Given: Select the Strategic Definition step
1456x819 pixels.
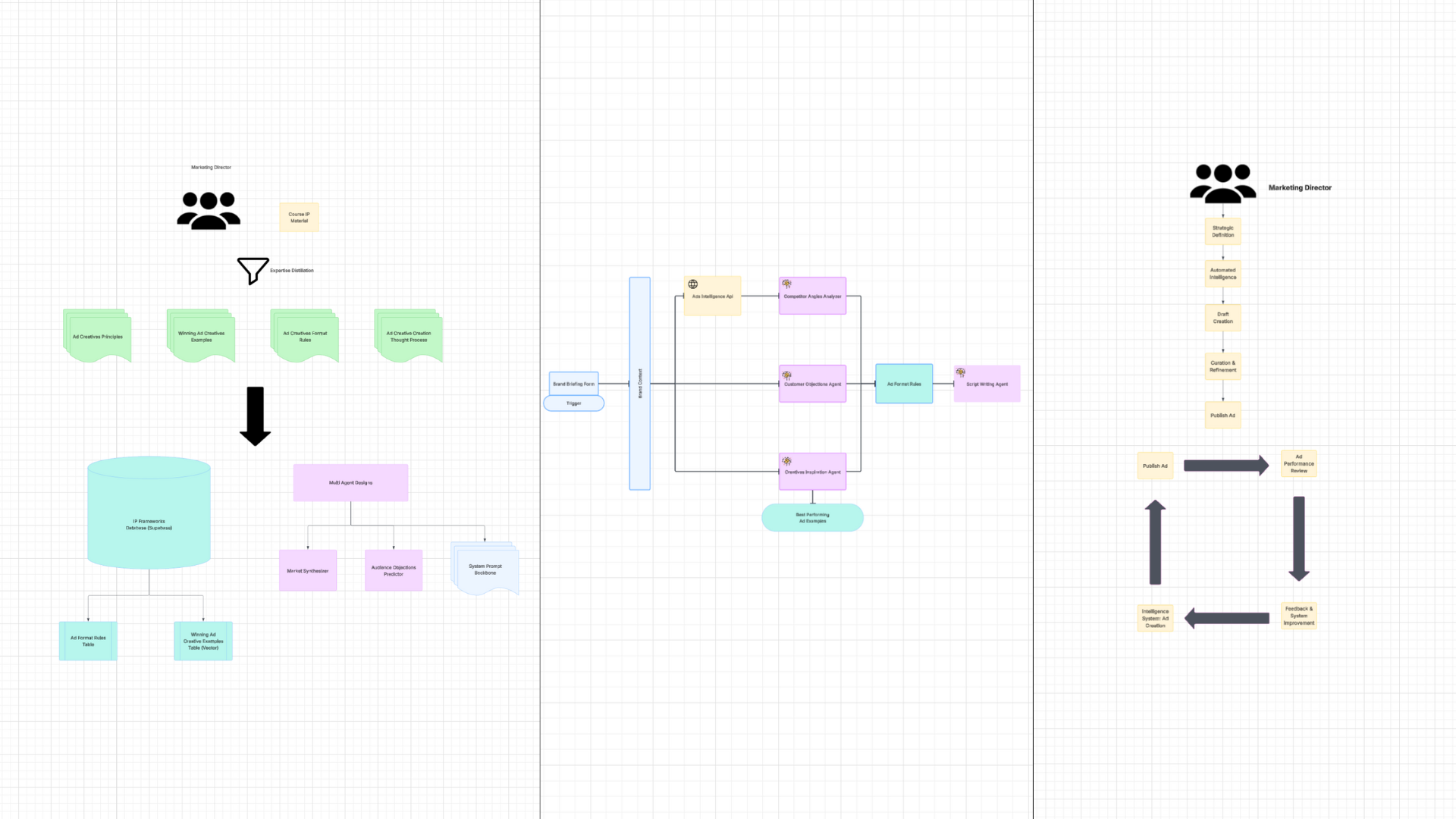Looking at the screenshot, I should [1222, 231].
